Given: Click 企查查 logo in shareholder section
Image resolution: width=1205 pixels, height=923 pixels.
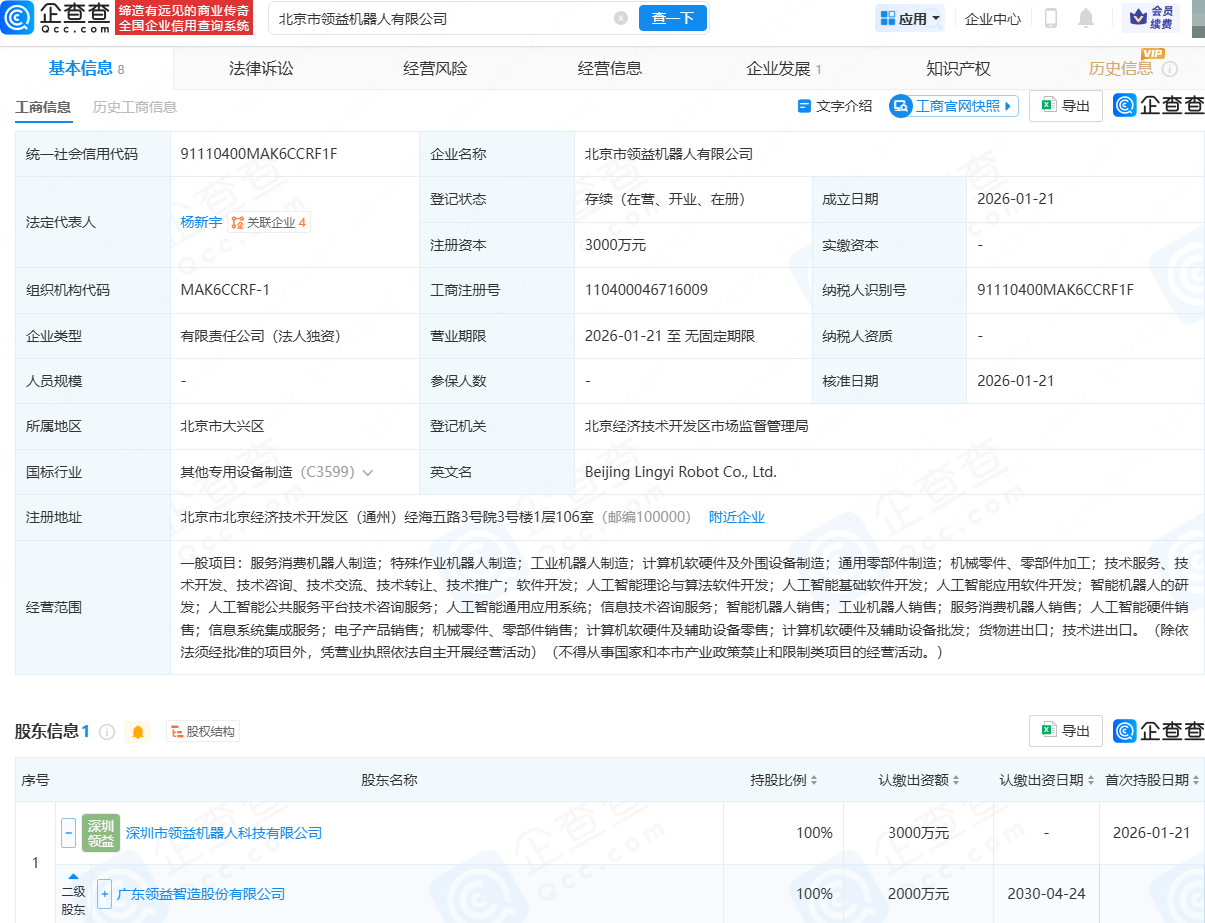Looking at the screenshot, I should click(1159, 731).
